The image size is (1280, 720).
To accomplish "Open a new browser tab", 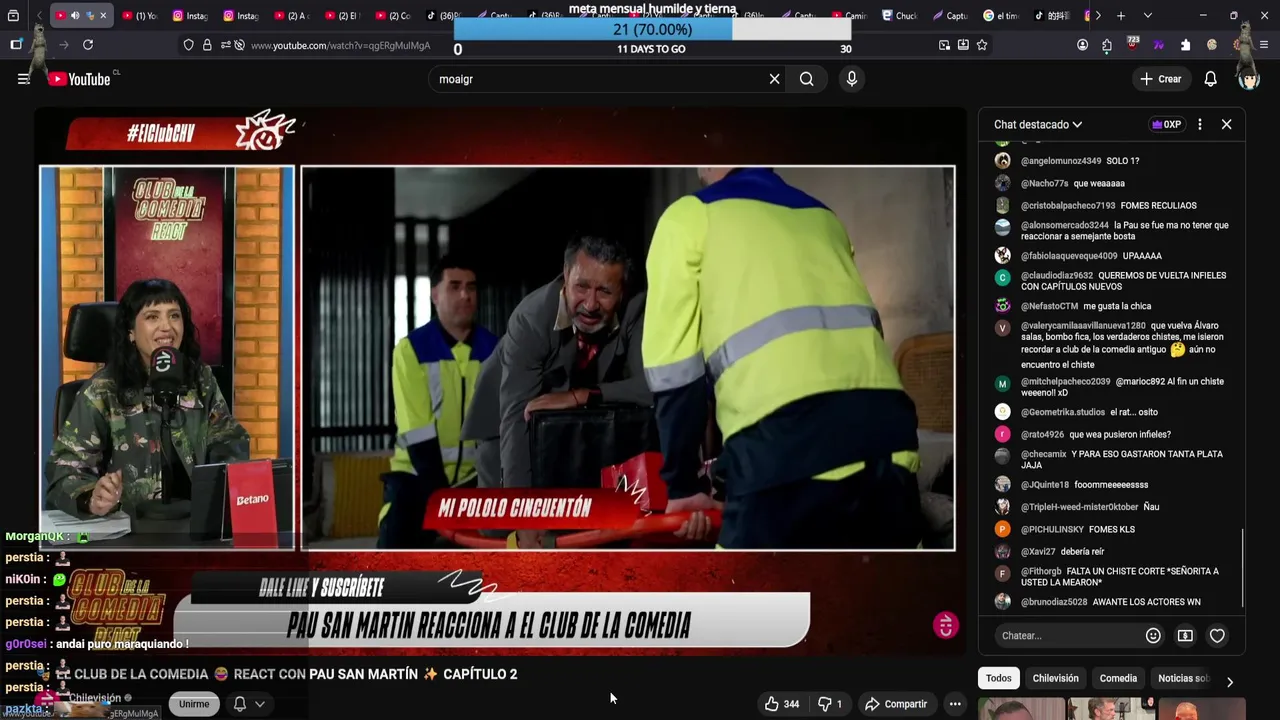I will click(1121, 15).
